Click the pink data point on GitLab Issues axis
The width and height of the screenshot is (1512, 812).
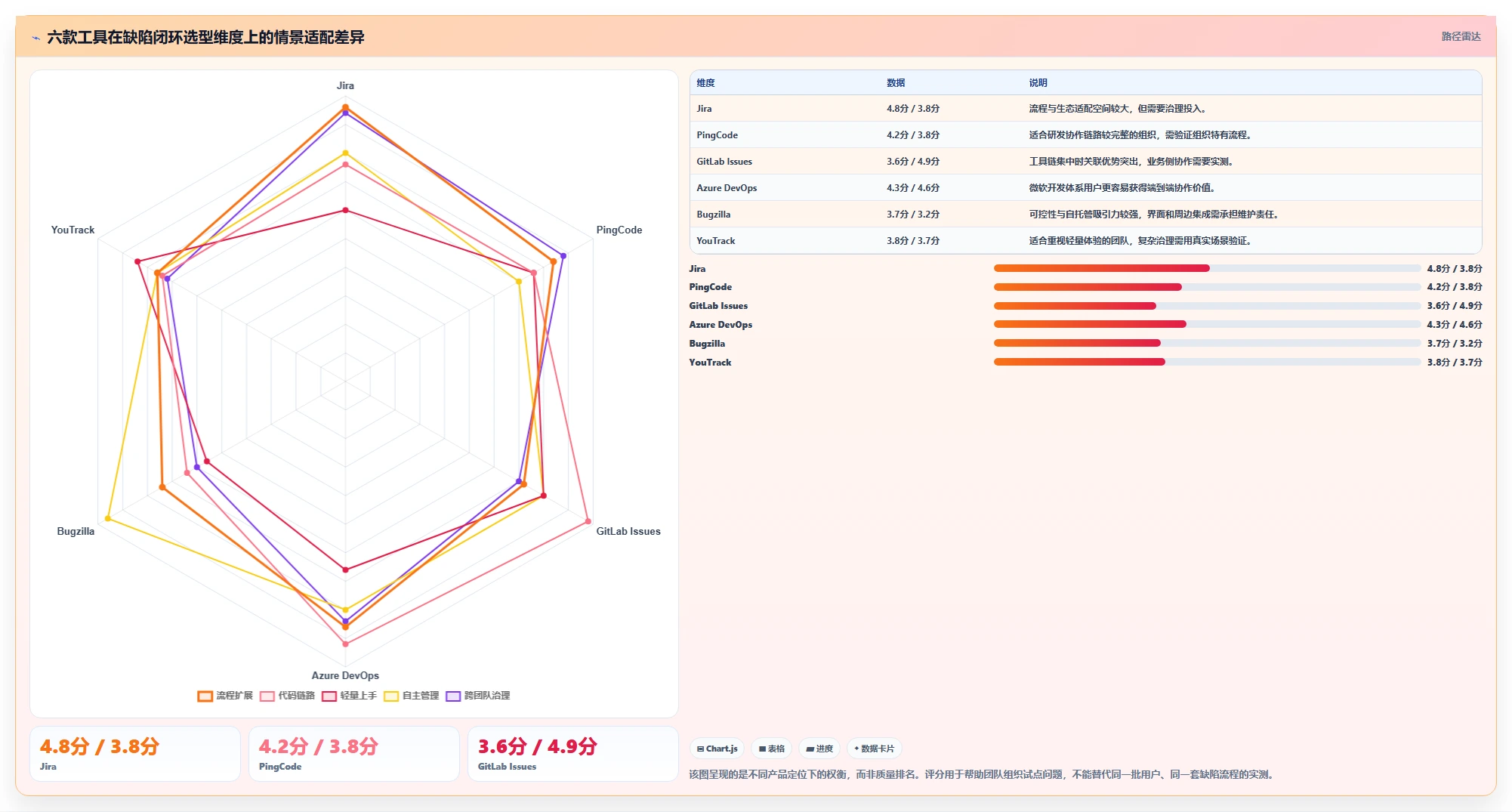[588, 522]
